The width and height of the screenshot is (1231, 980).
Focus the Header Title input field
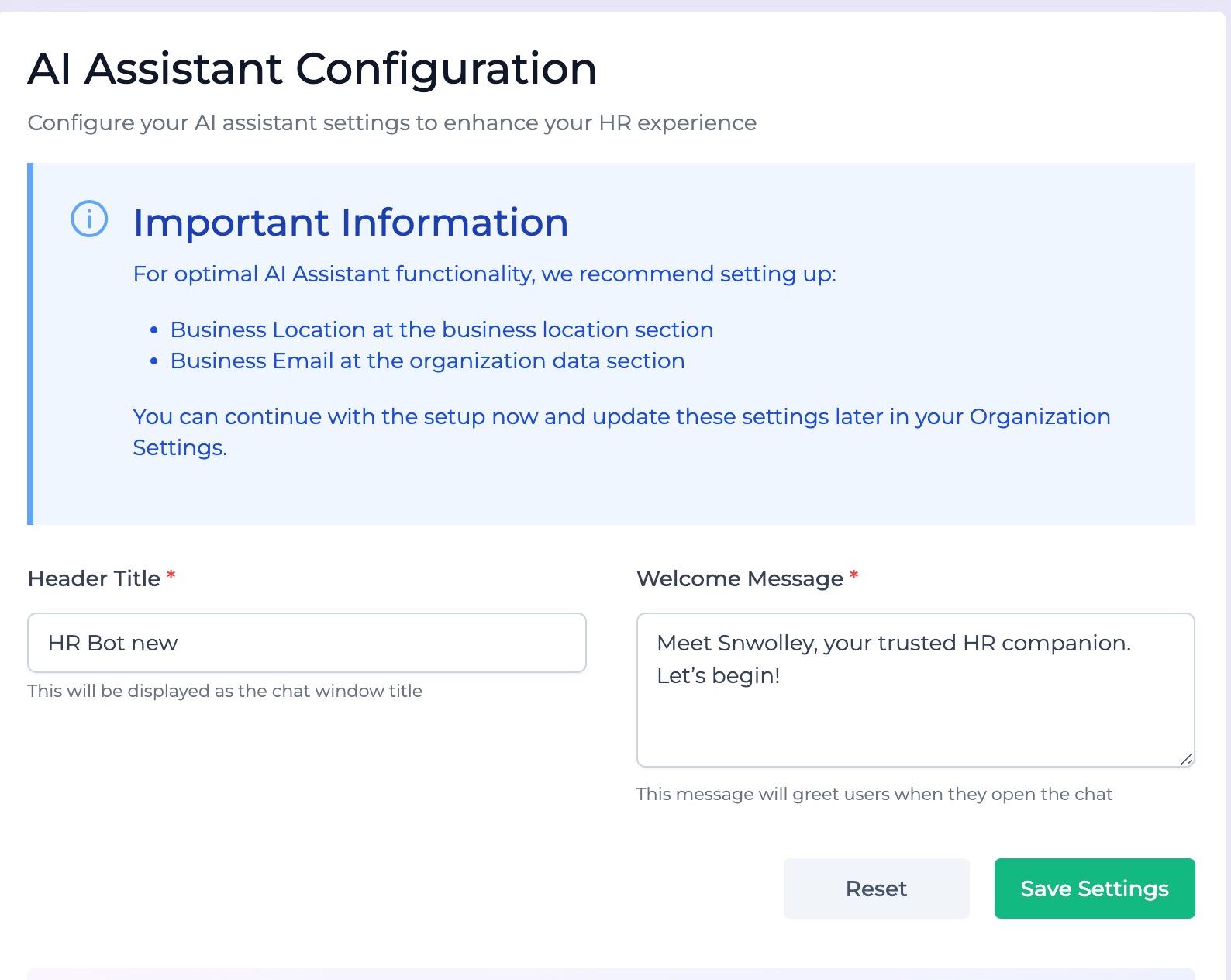pos(306,643)
